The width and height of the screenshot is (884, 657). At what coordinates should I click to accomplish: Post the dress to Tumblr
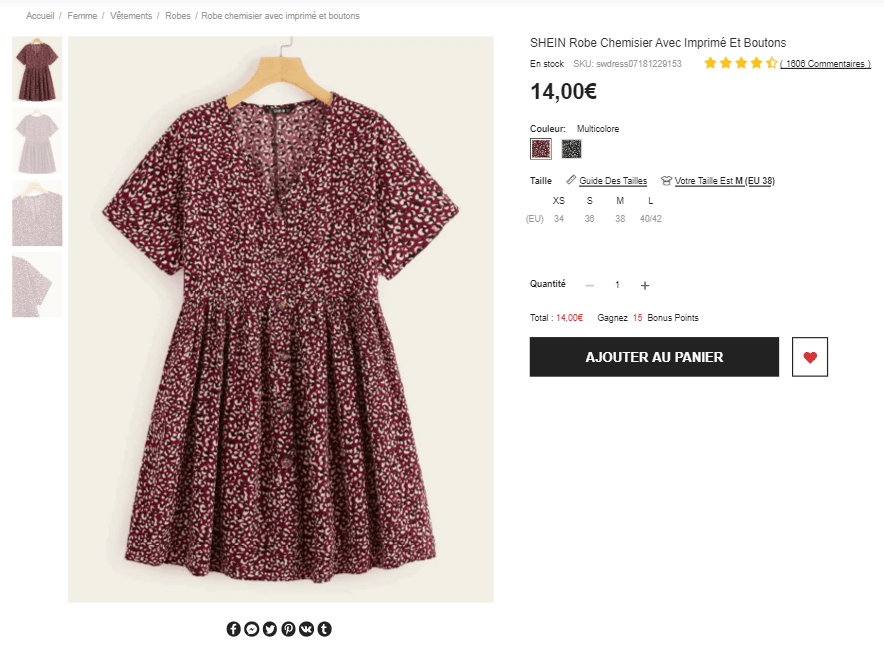point(324,629)
